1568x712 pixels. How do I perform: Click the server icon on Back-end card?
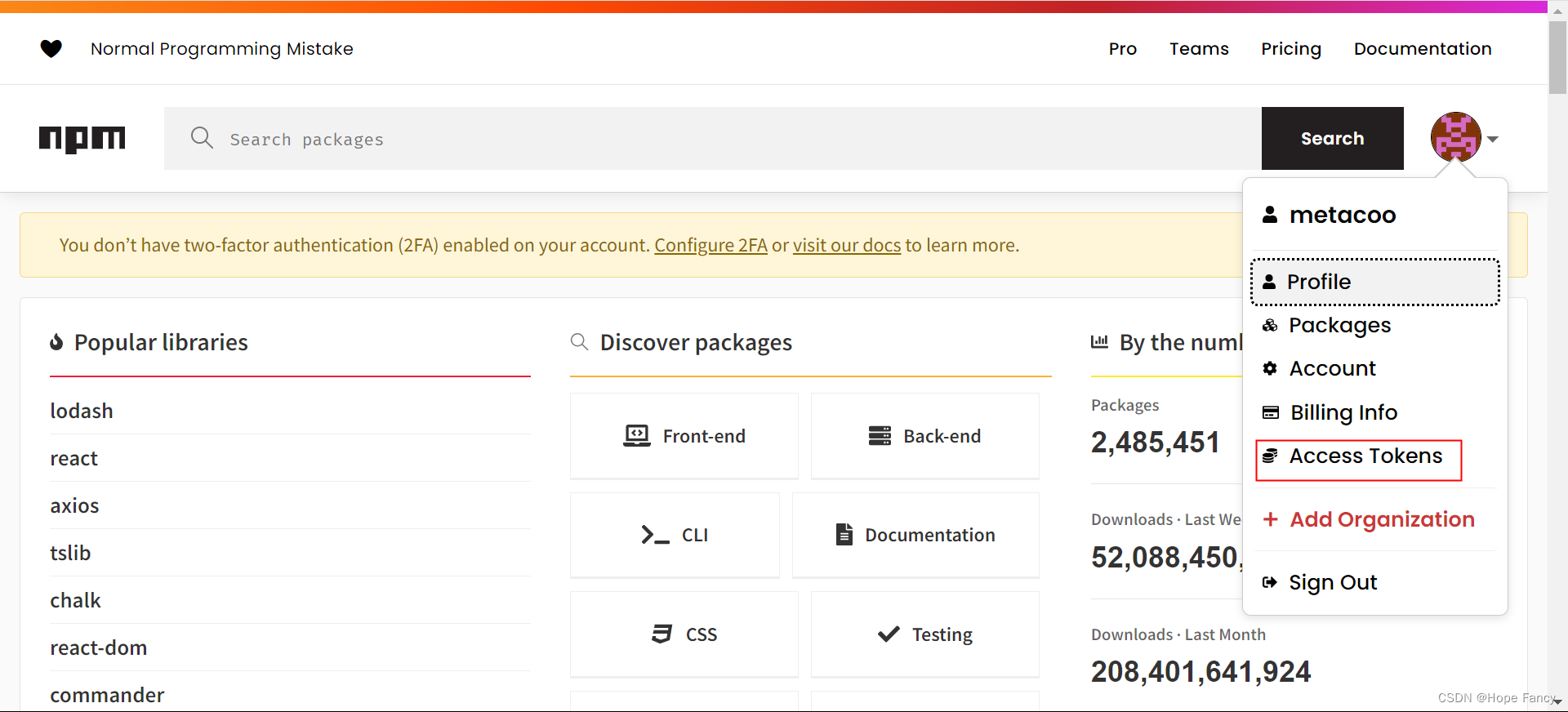pyautogui.click(x=880, y=436)
